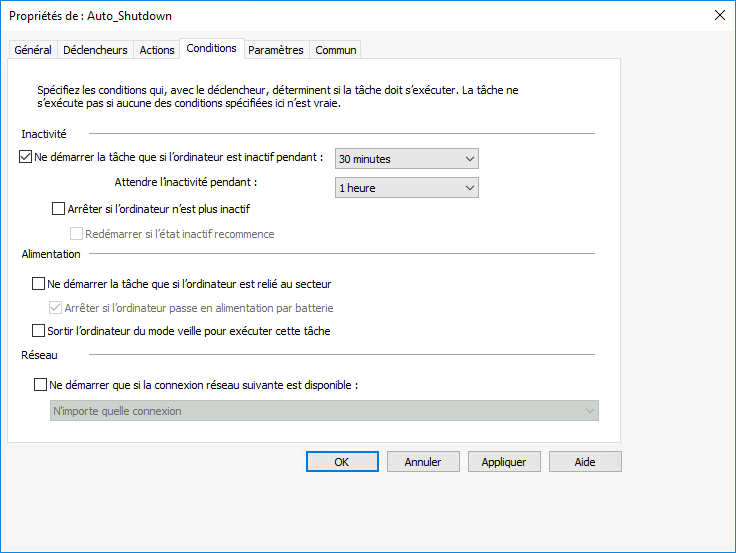Select the Conditions tab
Viewport: 736px width, 553px height.
click(212, 48)
